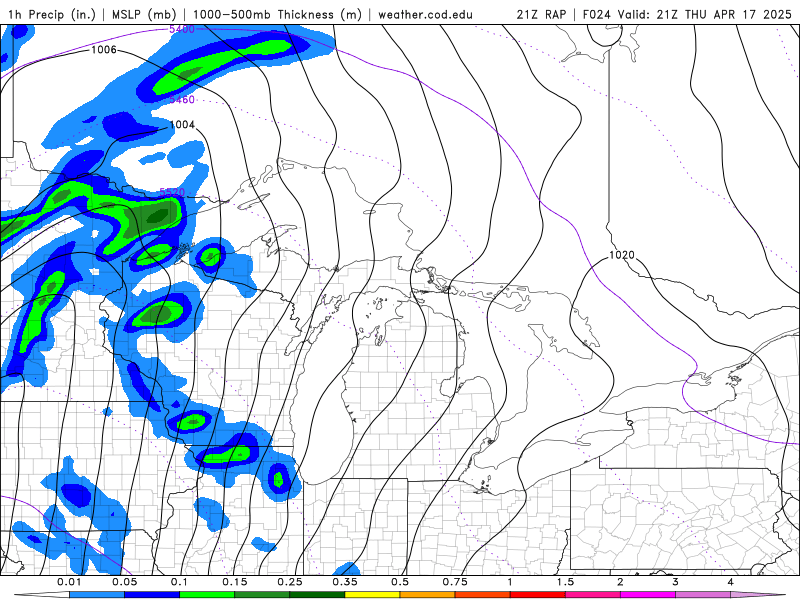This screenshot has width=800, height=600.
Task: Click the '1.5' legend value
Action: (565, 582)
